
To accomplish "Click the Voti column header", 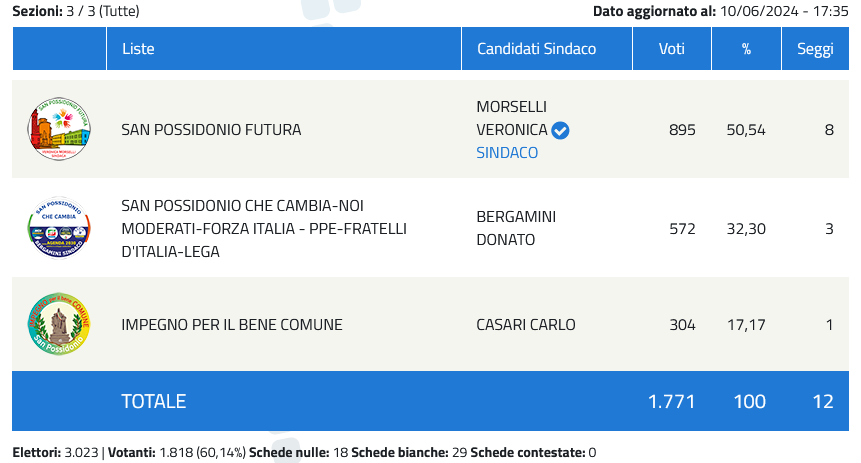I will (671, 49).
